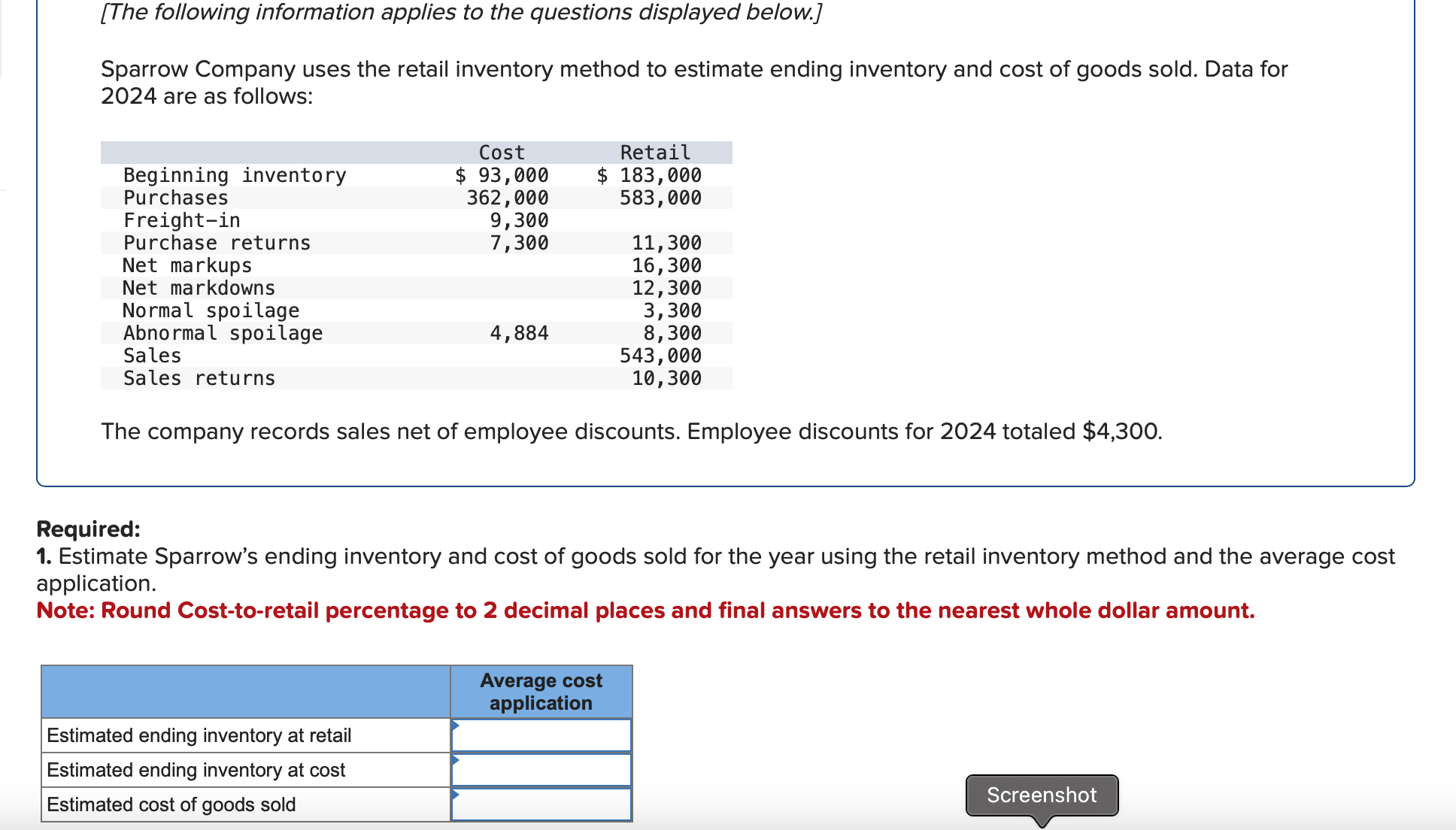Select the Average cost application column header
Viewport: 1456px width, 830px height.
[541, 692]
